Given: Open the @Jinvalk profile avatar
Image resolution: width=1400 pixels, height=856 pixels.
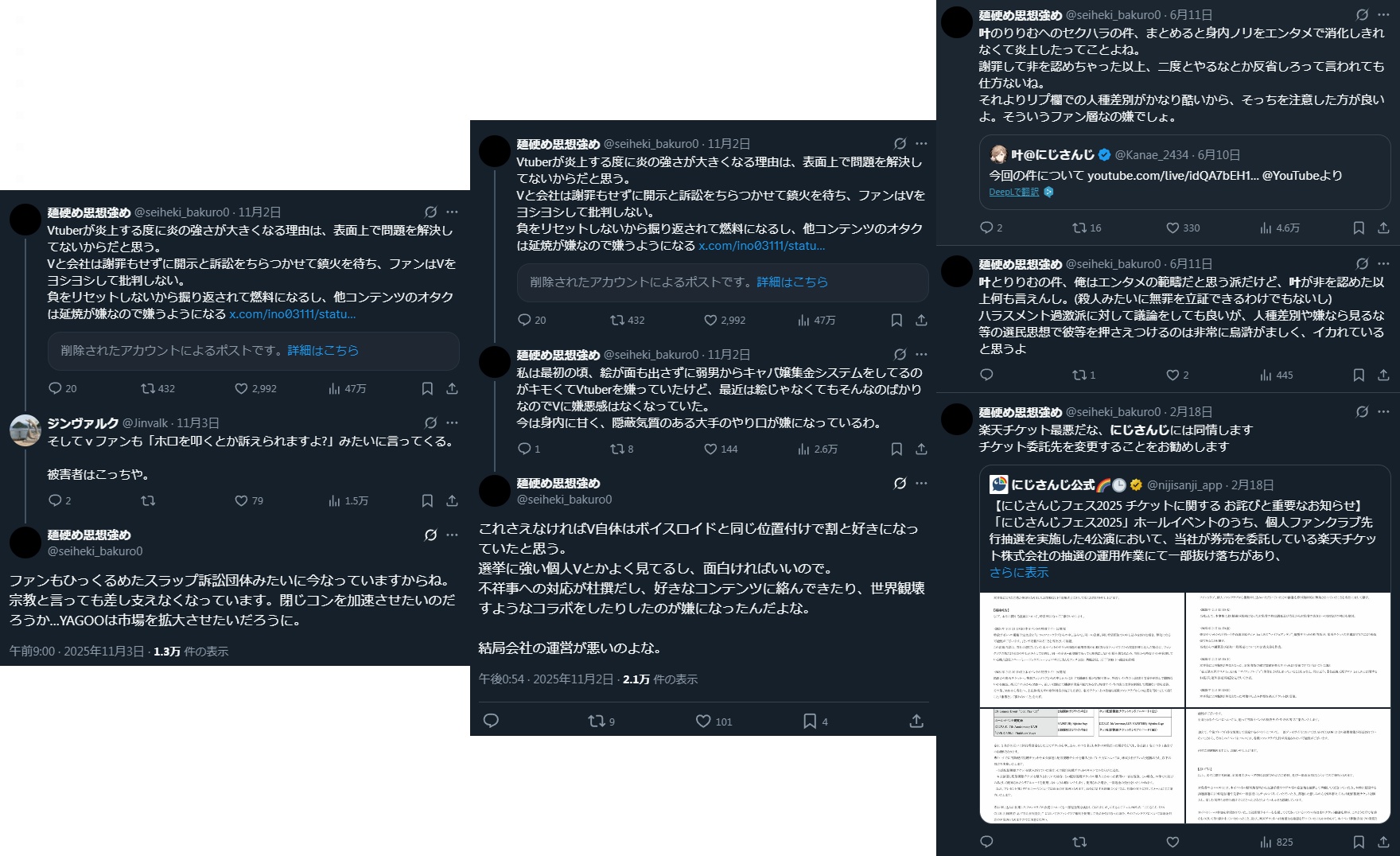Looking at the screenshot, I should coord(25,430).
